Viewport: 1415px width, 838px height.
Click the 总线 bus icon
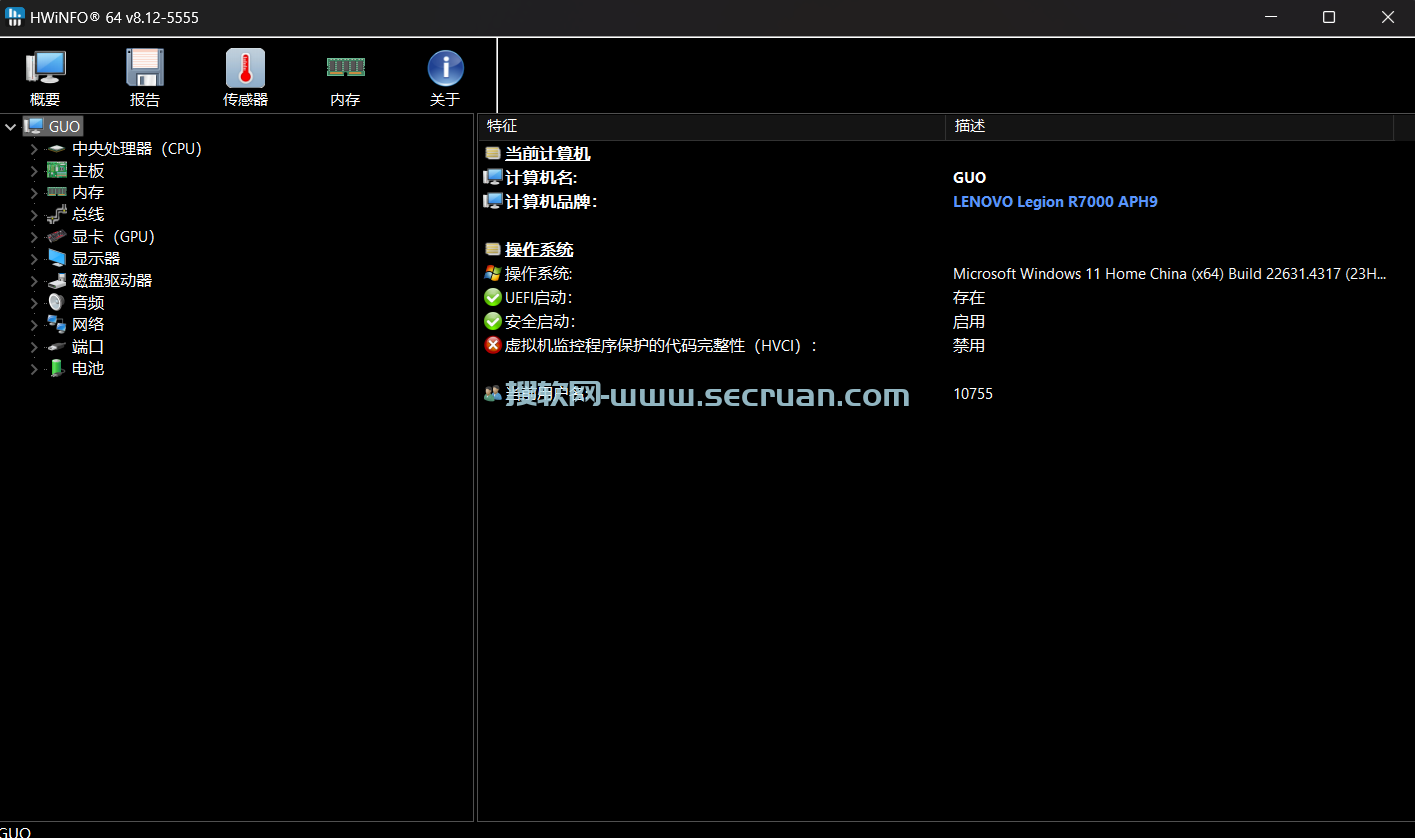pos(56,215)
